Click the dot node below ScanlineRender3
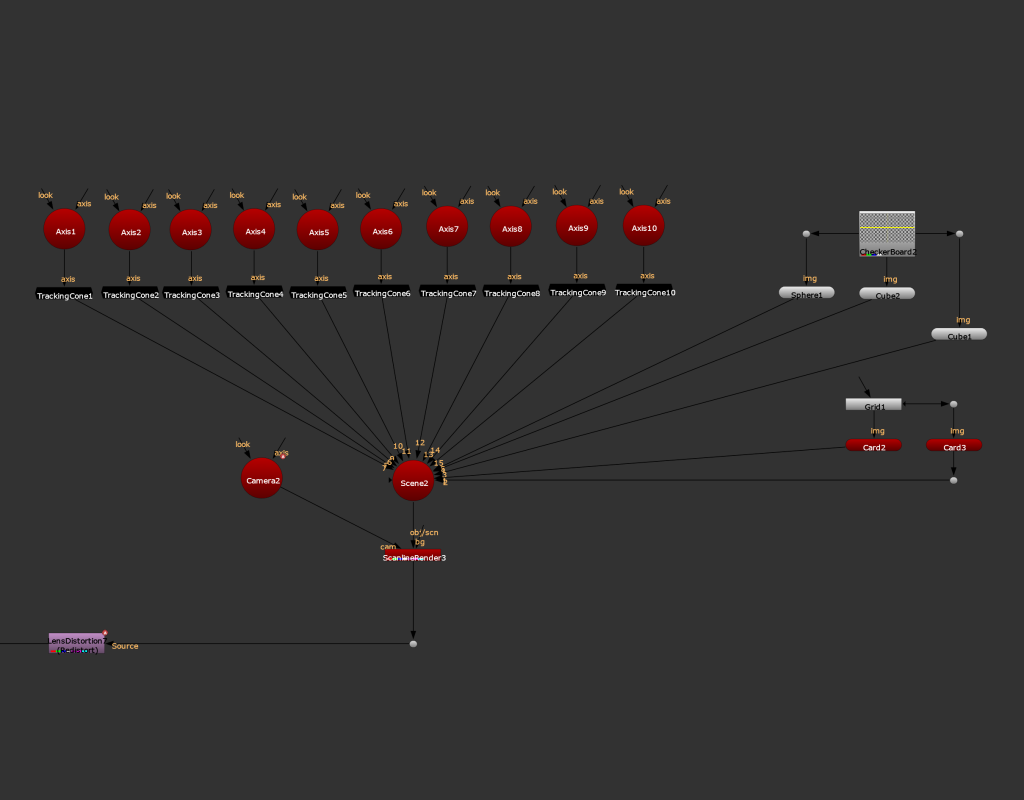1024x800 pixels. 413,644
